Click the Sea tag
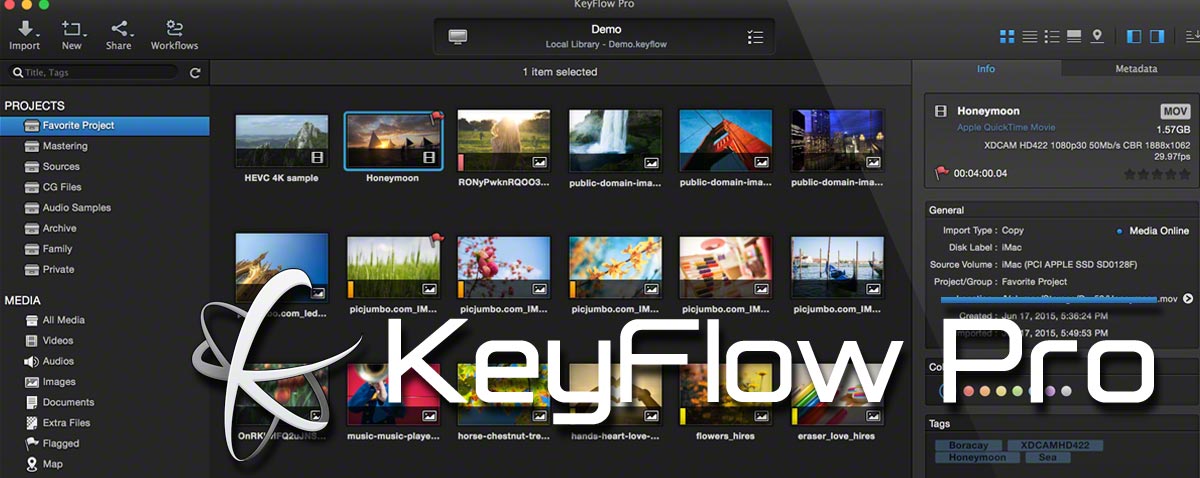Image resolution: width=1200 pixels, height=478 pixels. (1046, 457)
